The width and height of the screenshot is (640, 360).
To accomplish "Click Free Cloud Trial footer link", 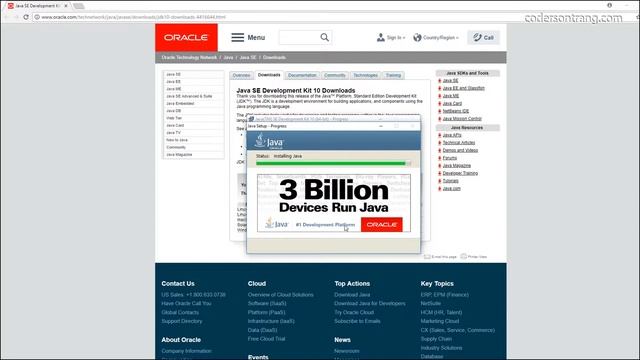I will [x=266, y=339].
